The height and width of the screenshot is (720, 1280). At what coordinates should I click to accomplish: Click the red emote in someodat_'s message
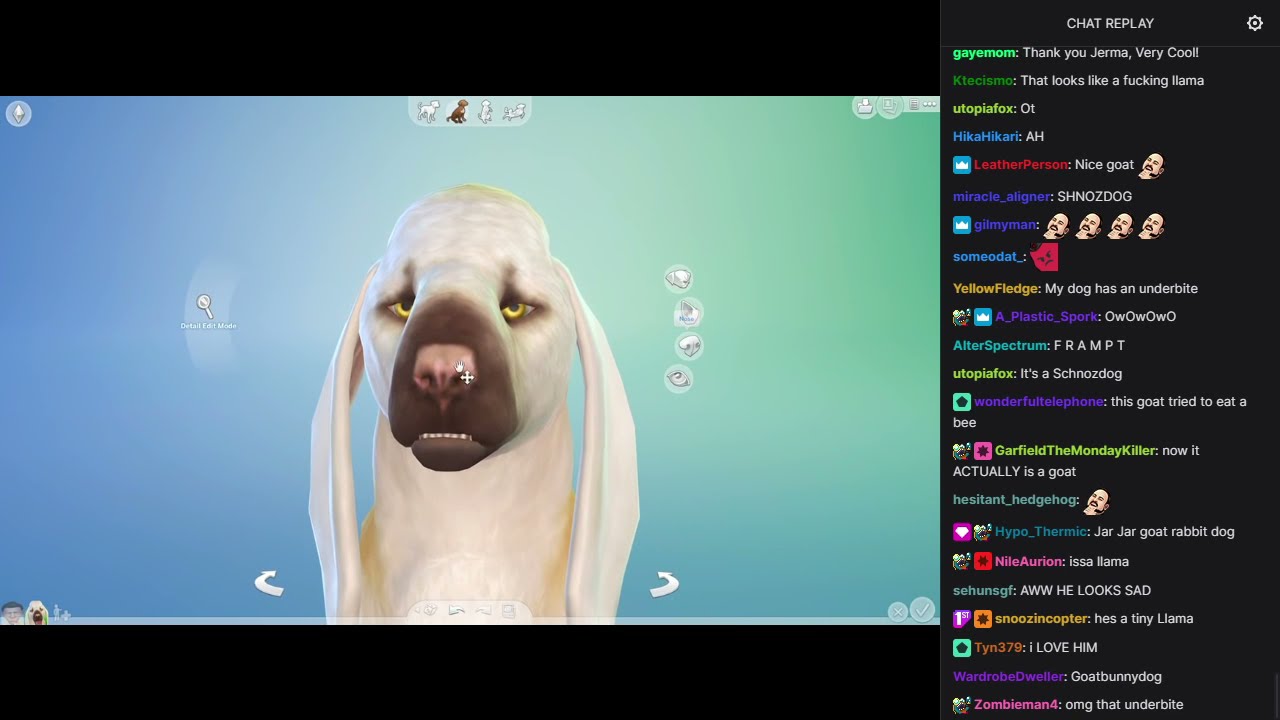1044,257
